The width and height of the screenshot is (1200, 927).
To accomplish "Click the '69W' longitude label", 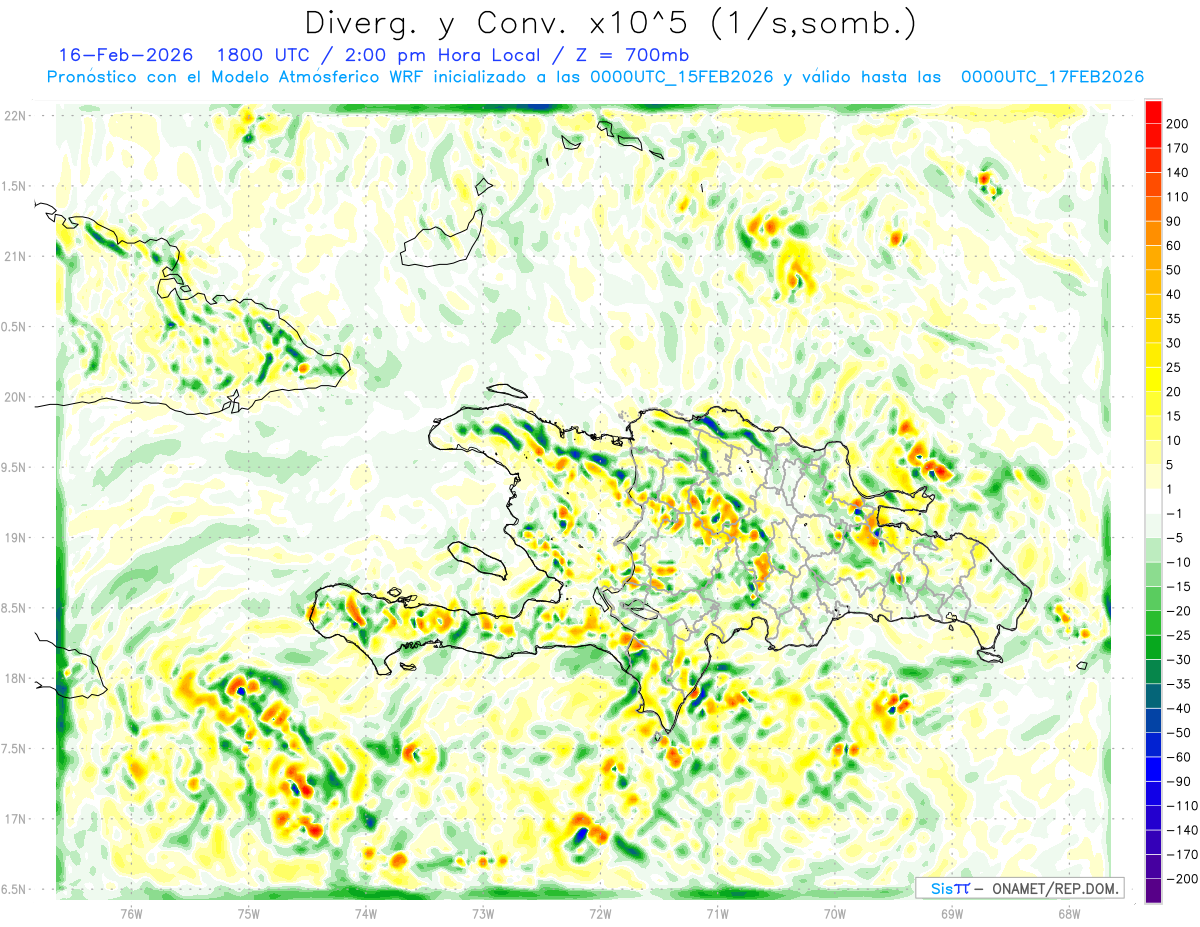I will [952, 913].
